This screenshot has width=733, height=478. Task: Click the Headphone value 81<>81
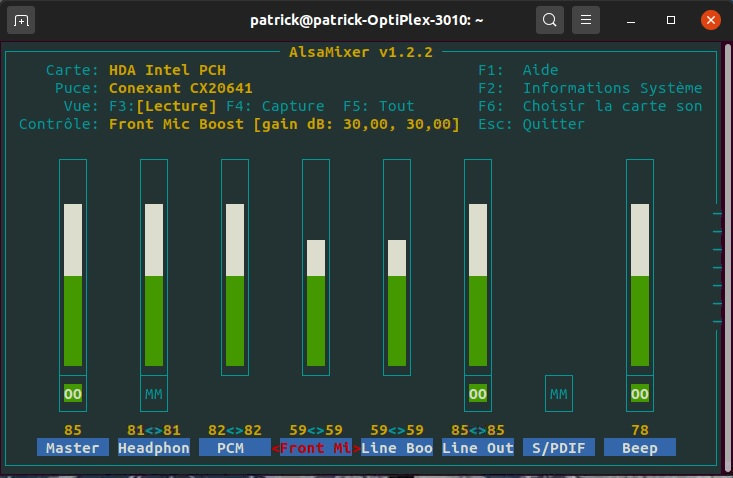(154, 430)
